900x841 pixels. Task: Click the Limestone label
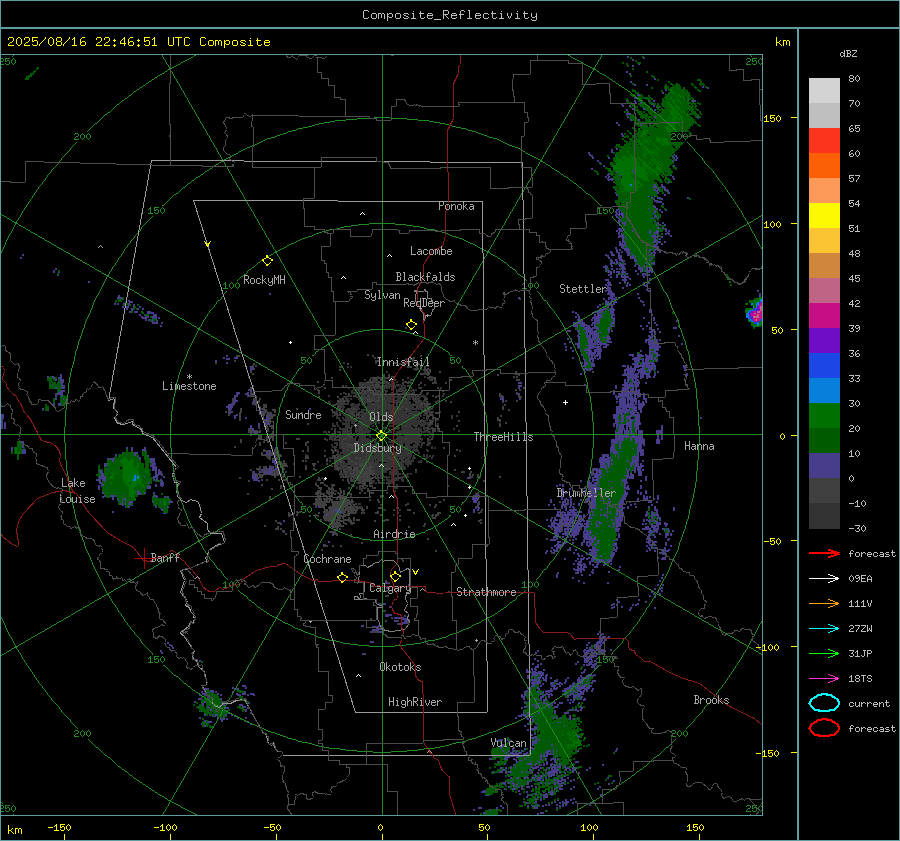click(189, 386)
